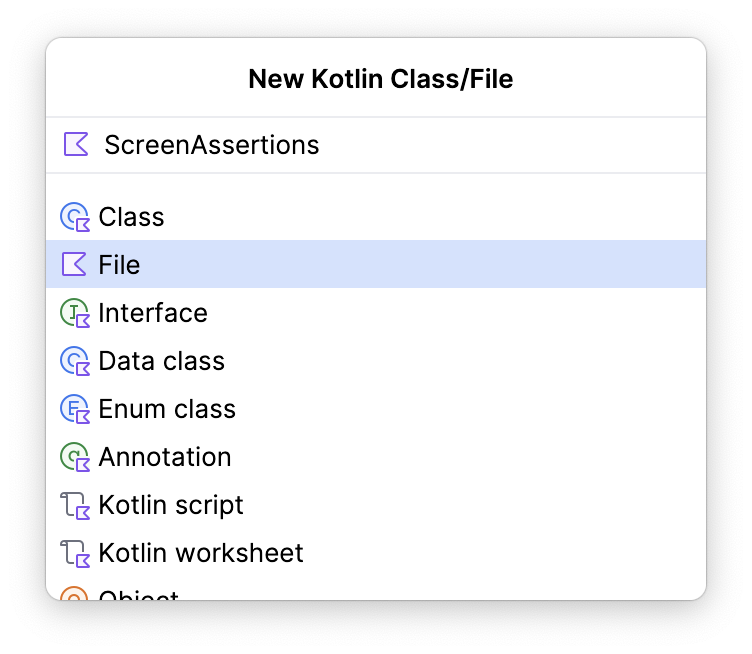Select the Data class entry
The width and height of the screenshot is (752, 654).
click(x=161, y=361)
